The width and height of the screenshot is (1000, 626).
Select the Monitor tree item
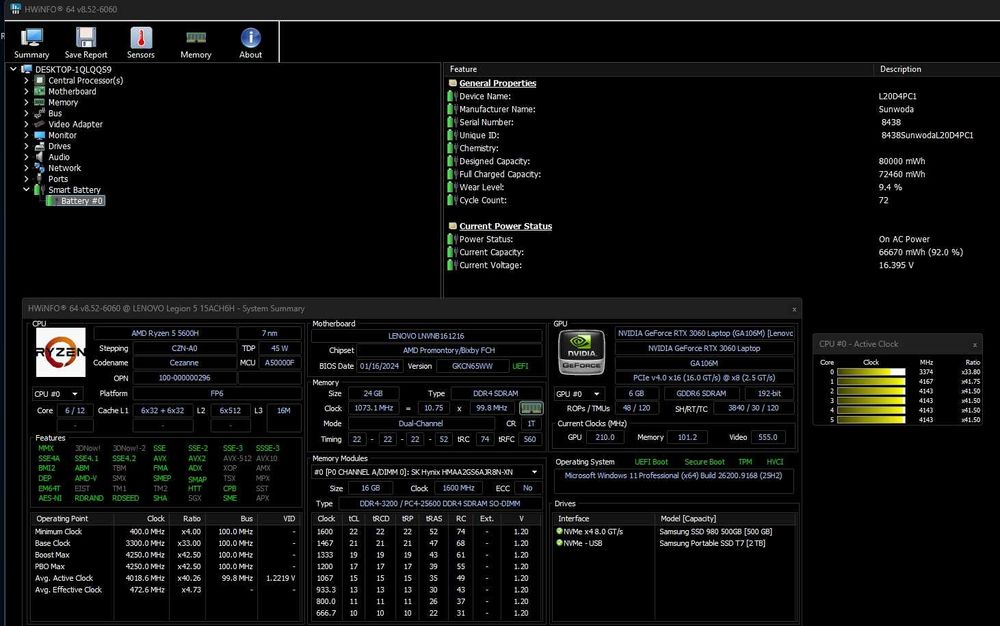62,135
